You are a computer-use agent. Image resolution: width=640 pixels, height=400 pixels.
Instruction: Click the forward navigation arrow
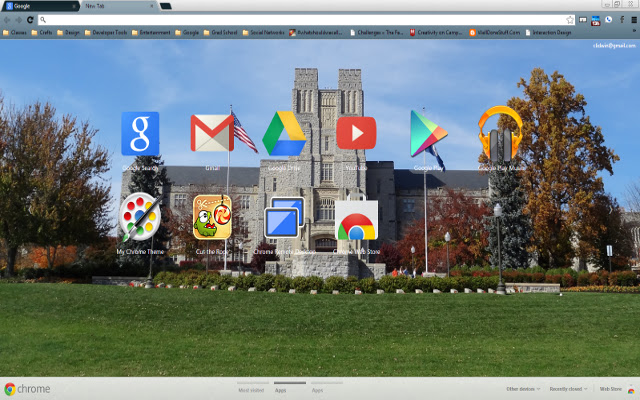(18, 20)
